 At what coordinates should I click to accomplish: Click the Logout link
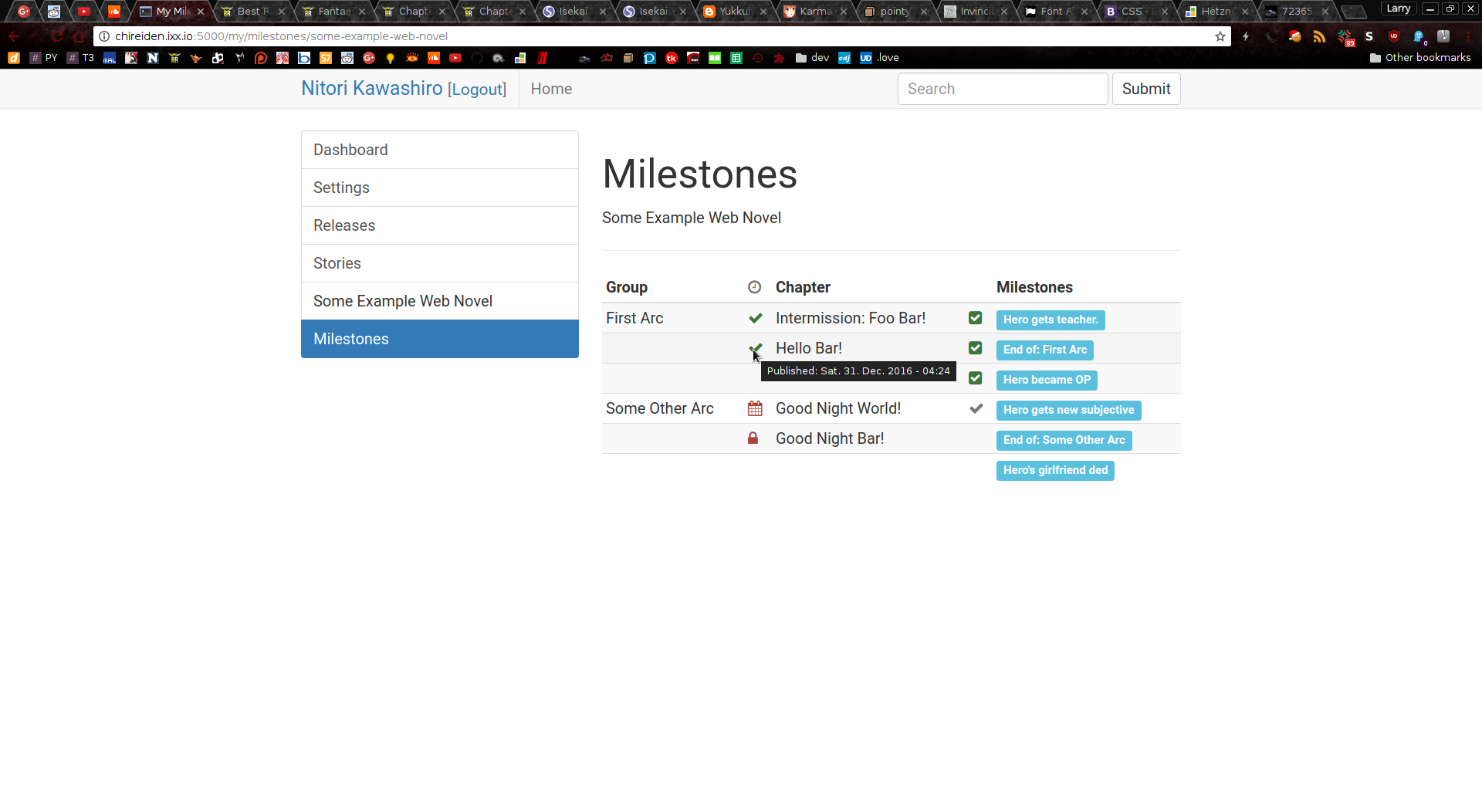[477, 90]
